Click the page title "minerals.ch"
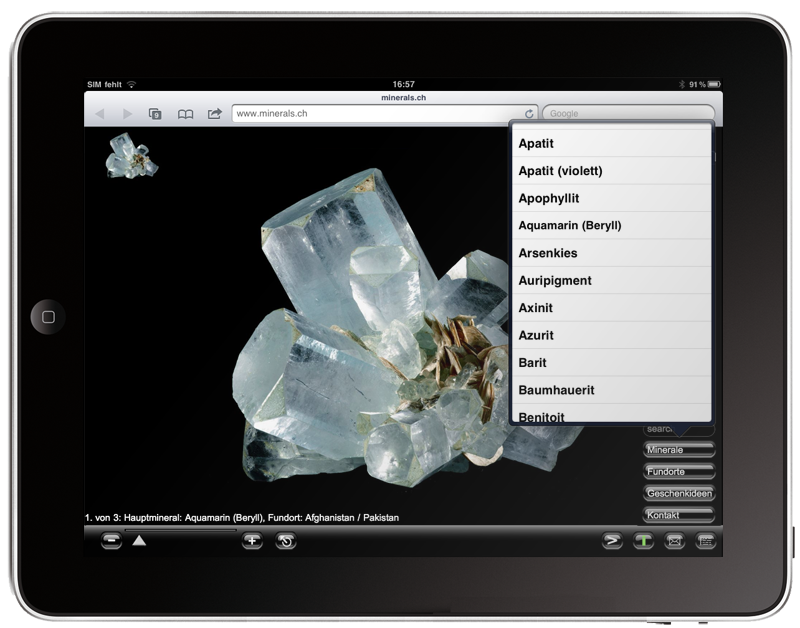The width and height of the screenshot is (800, 628). [404, 97]
